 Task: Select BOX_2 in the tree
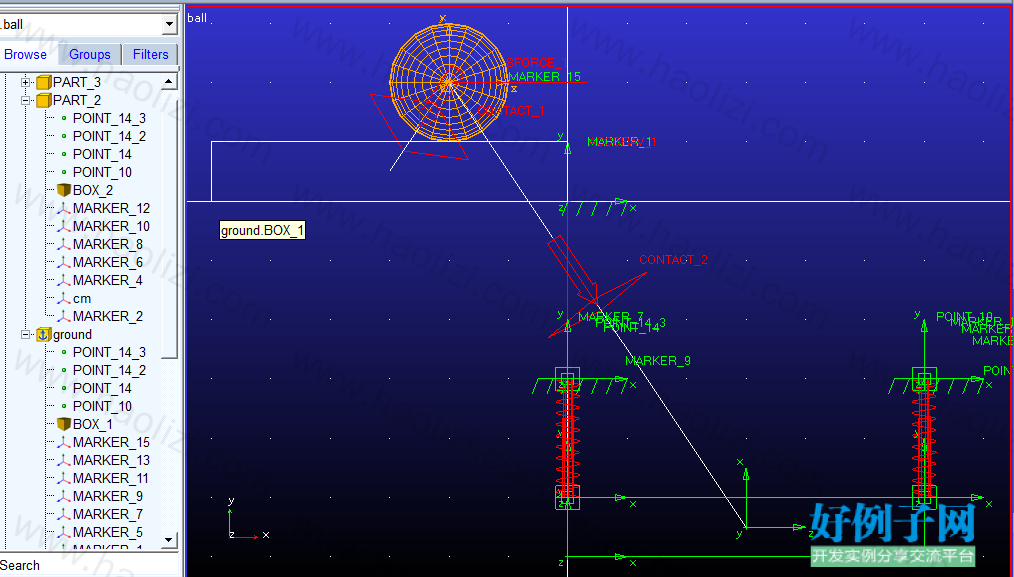click(92, 190)
